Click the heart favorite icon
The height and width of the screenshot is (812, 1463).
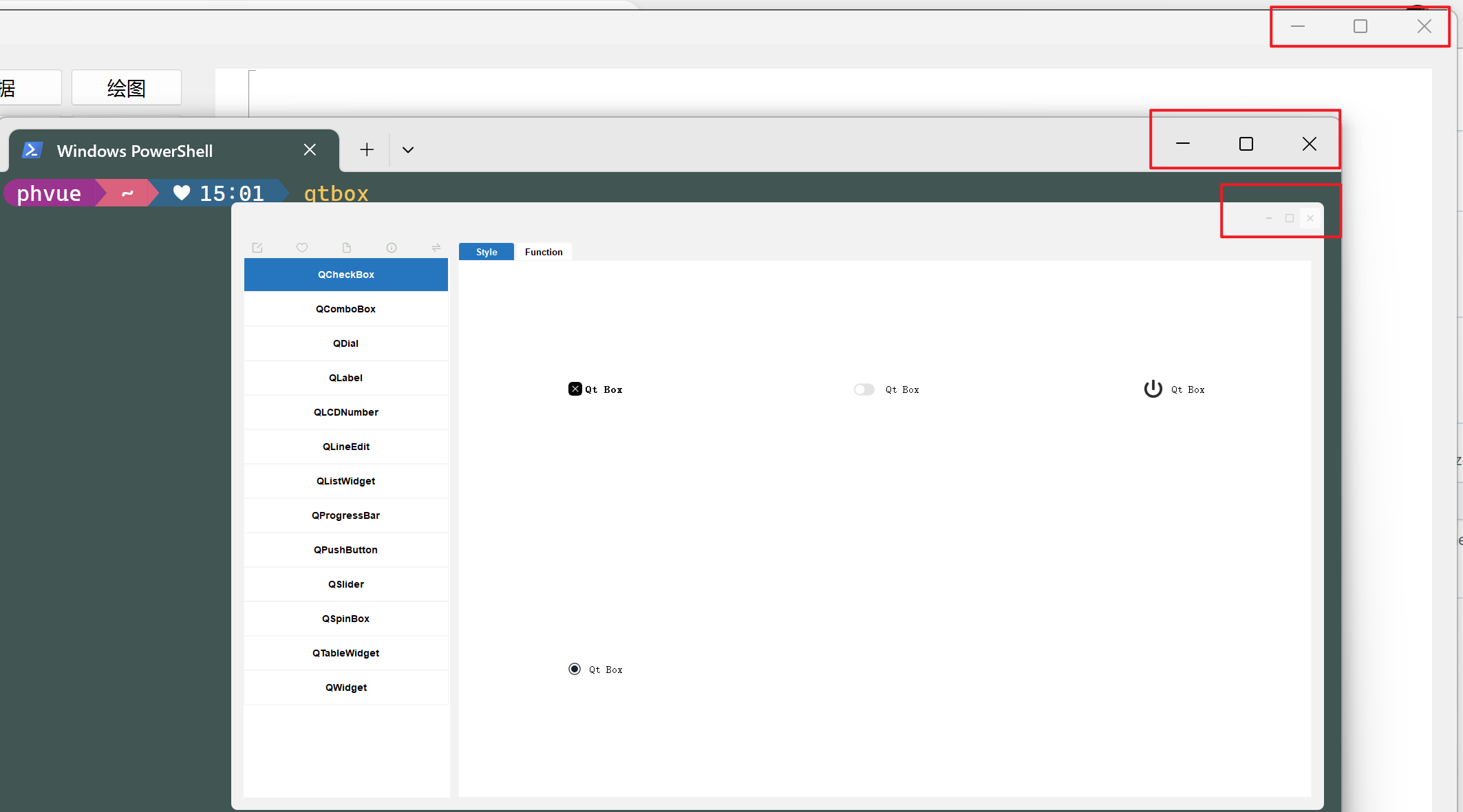[x=302, y=248]
